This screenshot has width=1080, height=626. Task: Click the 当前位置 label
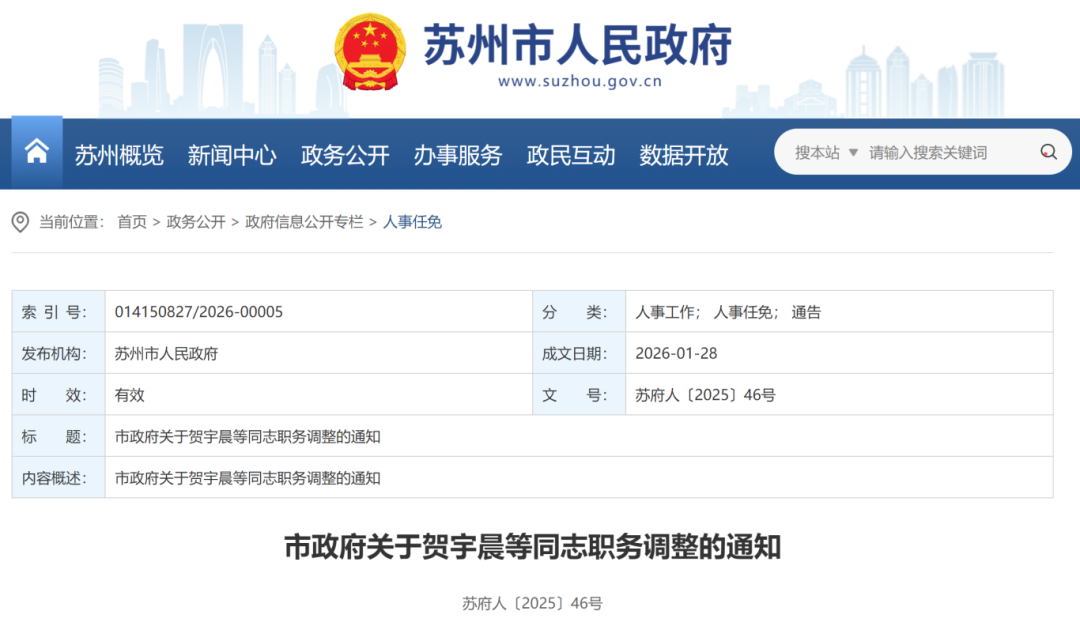(x=71, y=222)
